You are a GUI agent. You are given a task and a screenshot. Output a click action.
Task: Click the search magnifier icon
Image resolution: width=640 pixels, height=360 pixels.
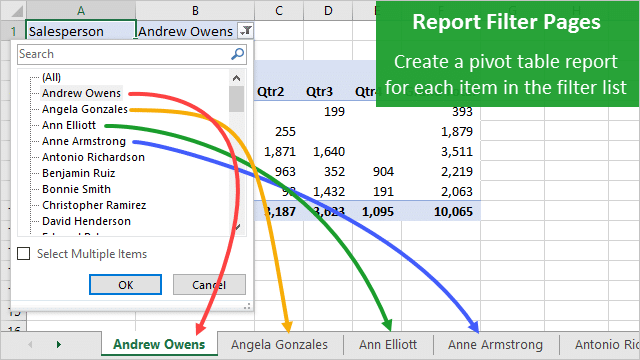click(238, 54)
